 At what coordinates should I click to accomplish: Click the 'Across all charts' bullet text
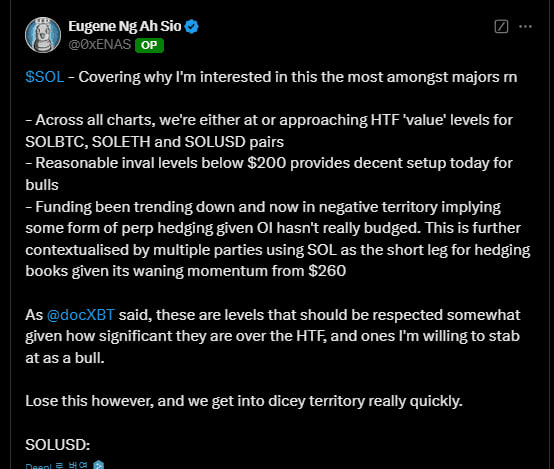(269, 120)
